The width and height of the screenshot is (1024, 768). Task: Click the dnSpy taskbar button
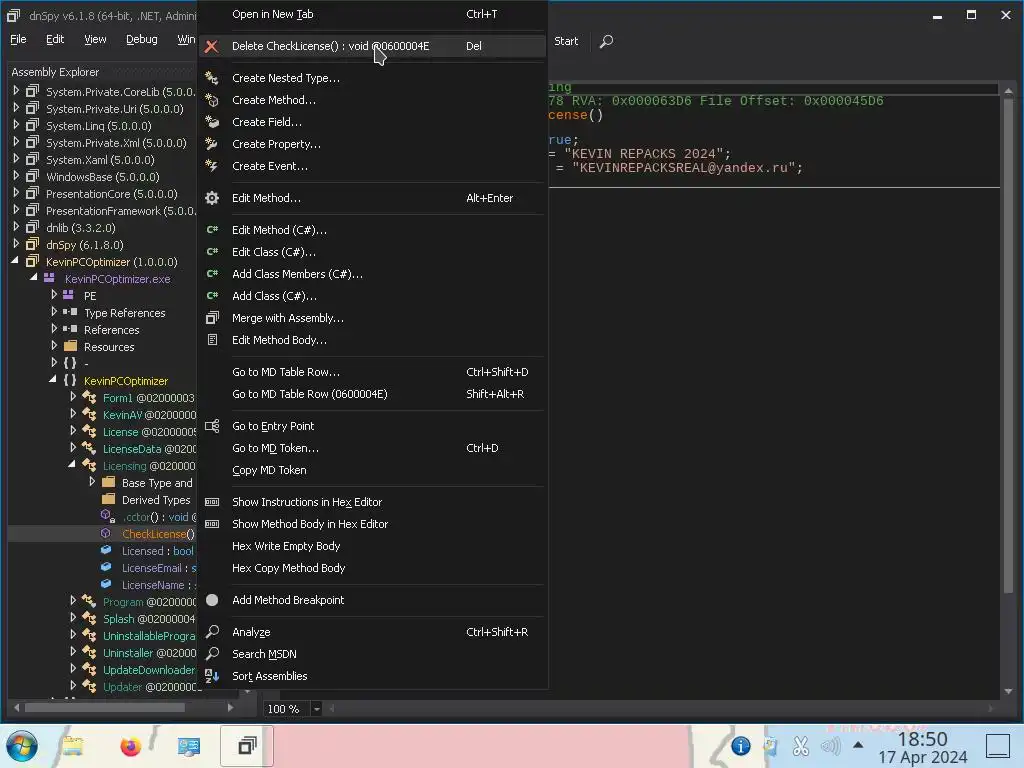click(x=247, y=746)
